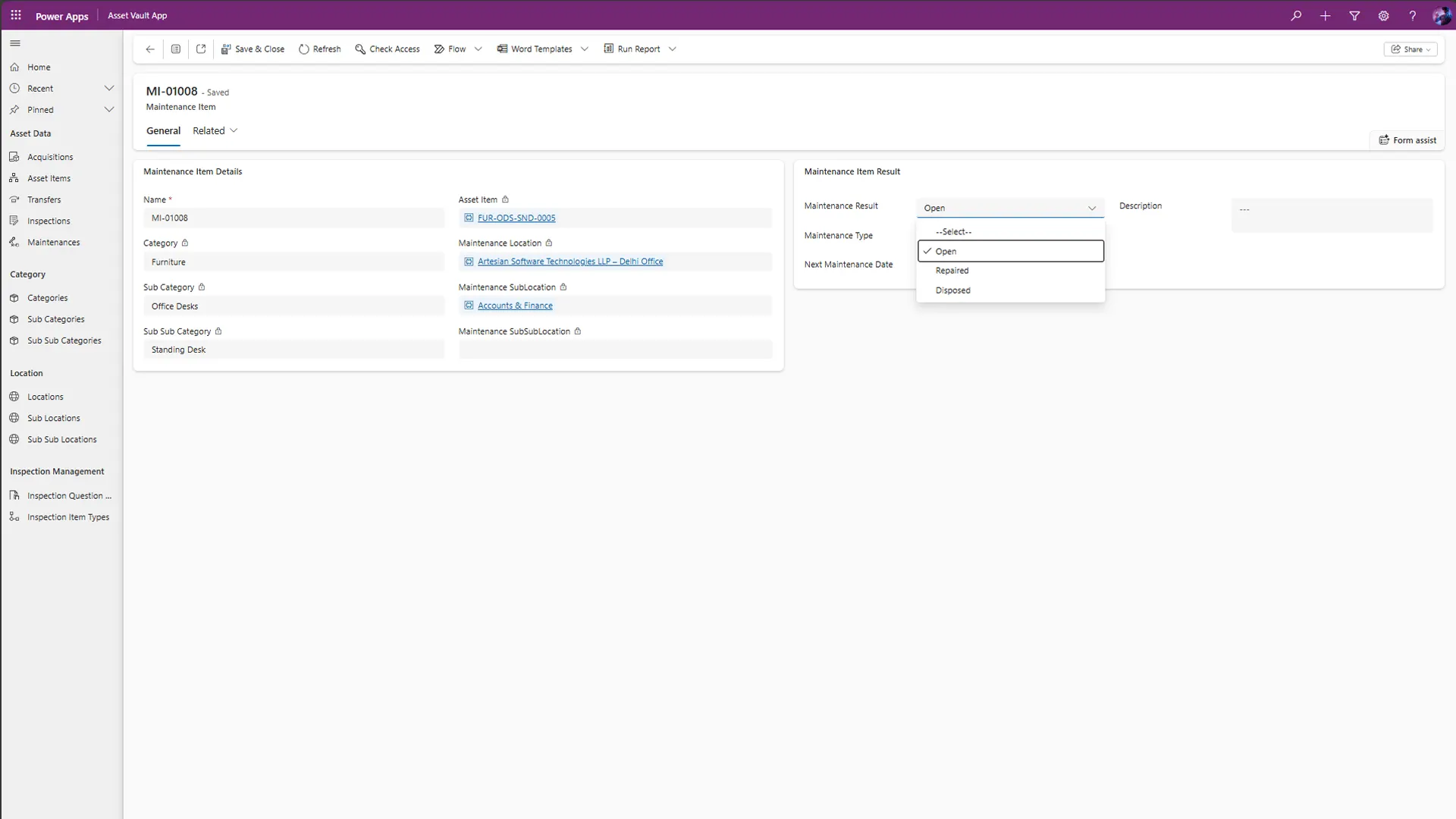Click the back arrow icon
This screenshot has height=819, width=1456.
[150, 49]
